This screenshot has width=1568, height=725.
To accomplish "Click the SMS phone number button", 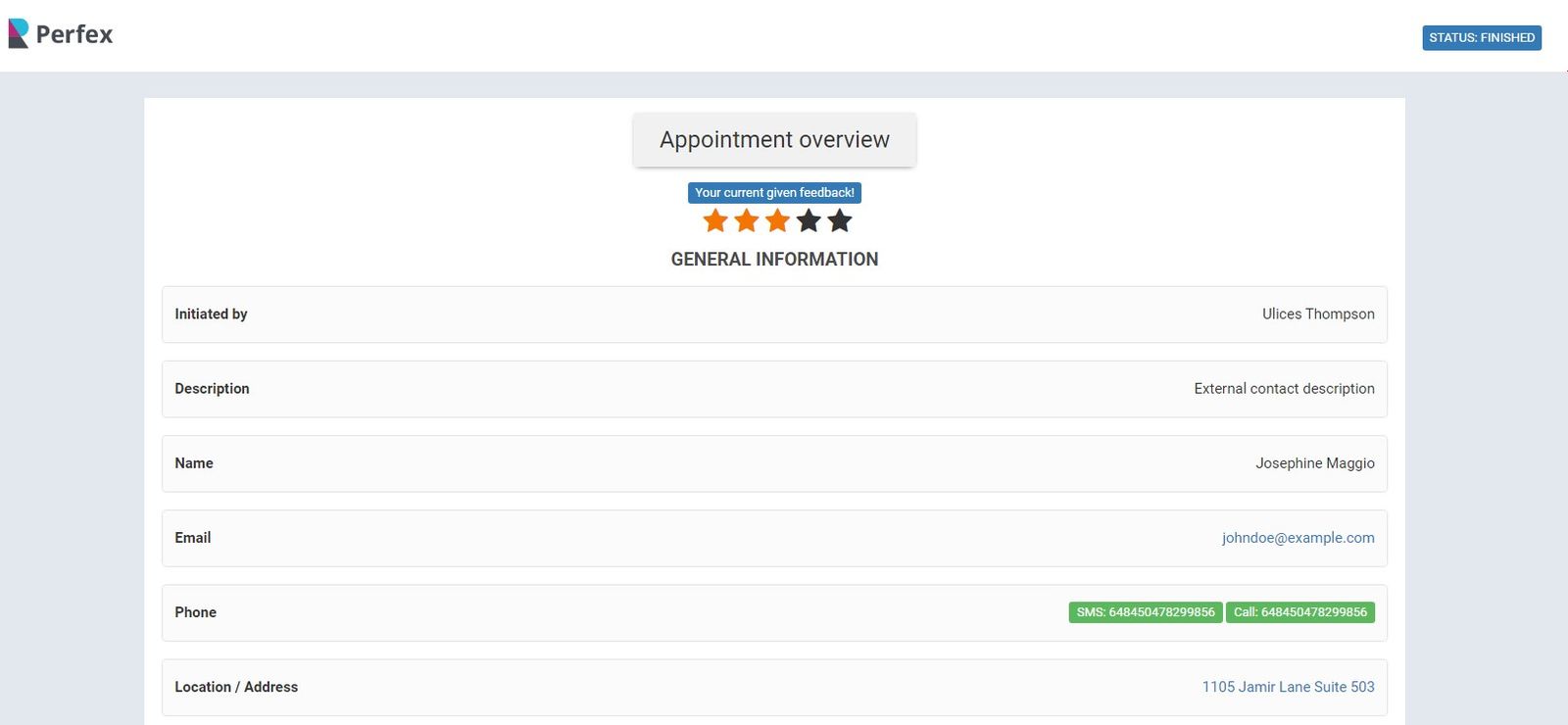I will tap(1145, 612).
